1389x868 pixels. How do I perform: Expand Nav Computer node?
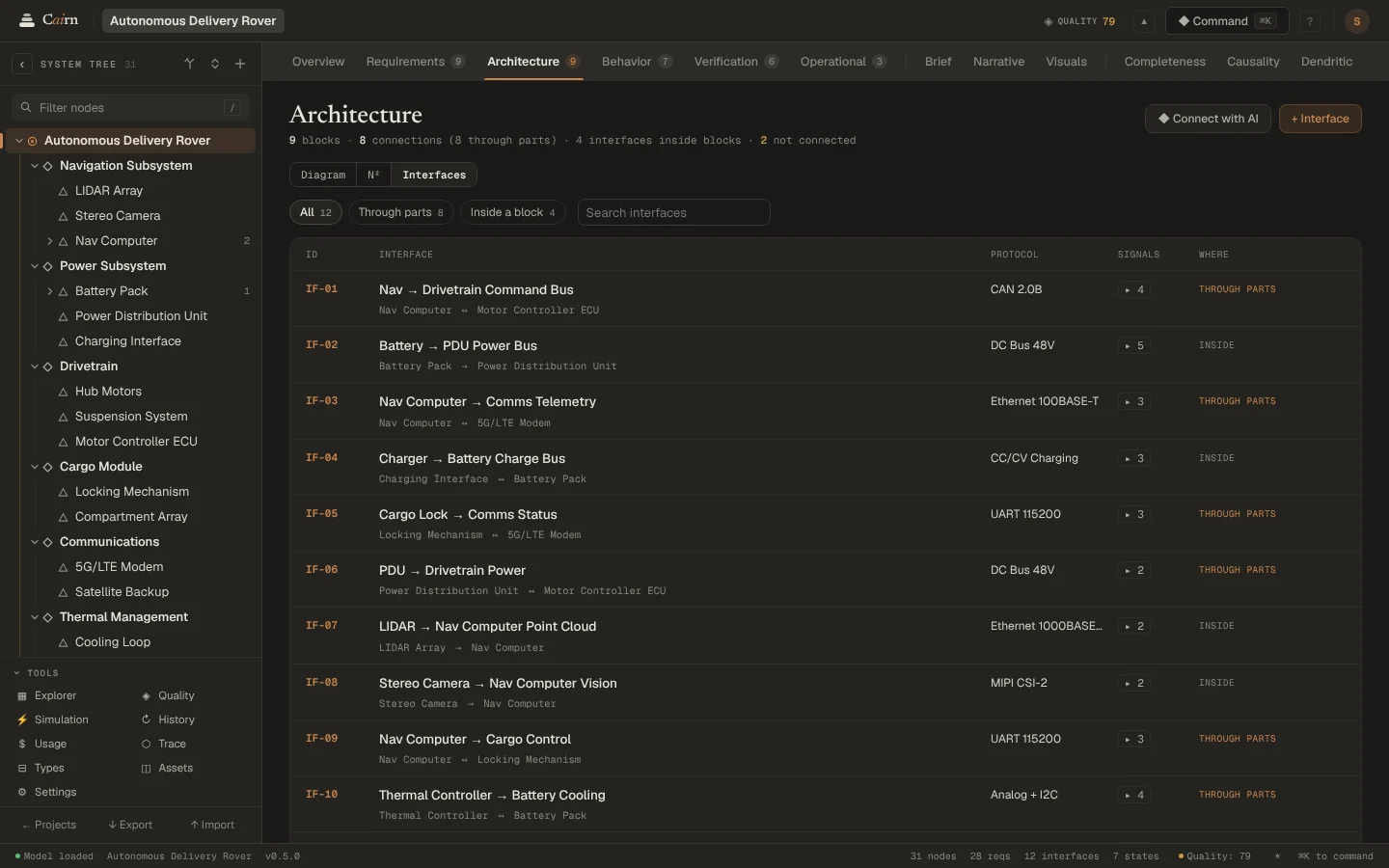[50, 241]
